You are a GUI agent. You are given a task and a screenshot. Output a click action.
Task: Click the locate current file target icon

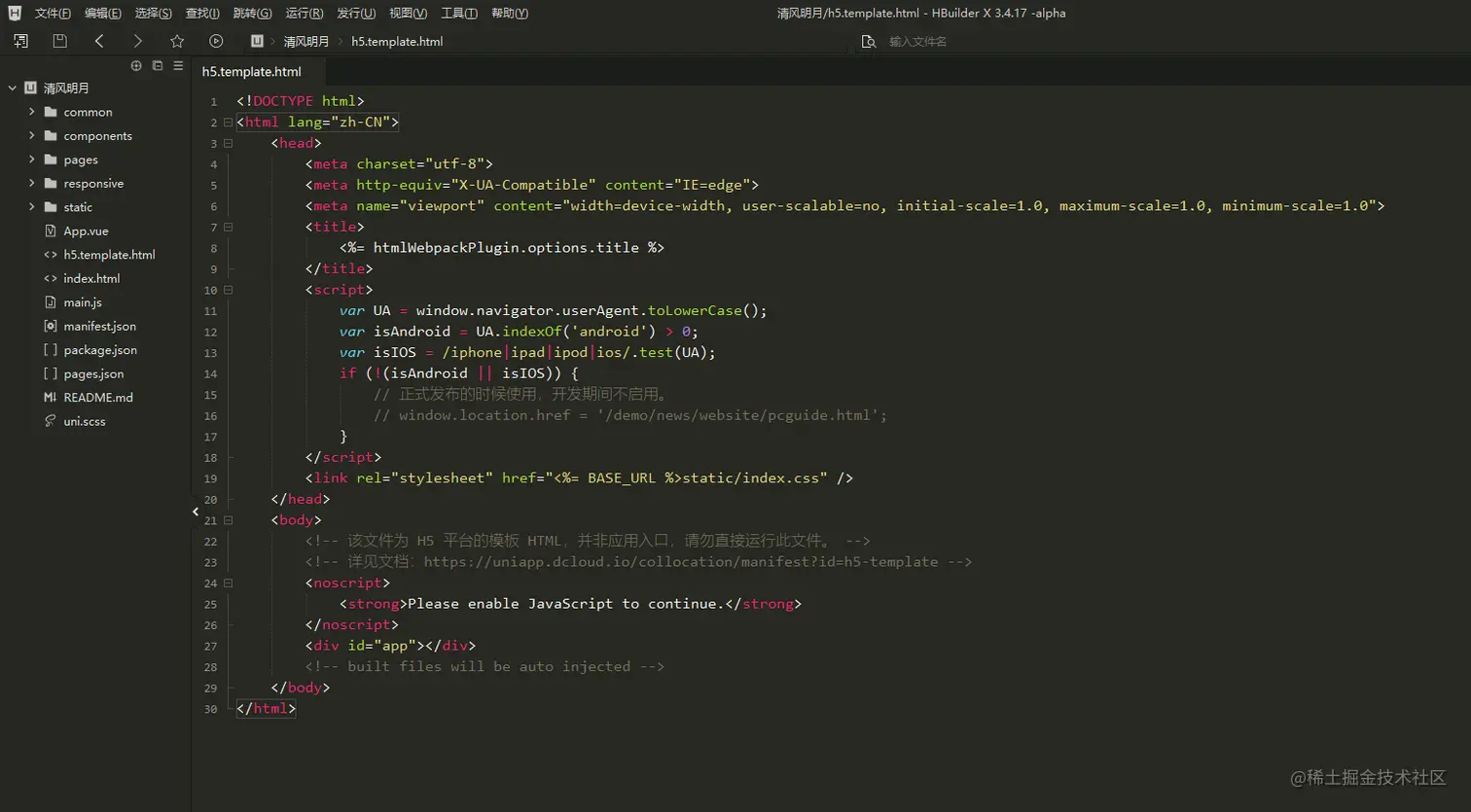pyautogui.click(x=136, y=66)
